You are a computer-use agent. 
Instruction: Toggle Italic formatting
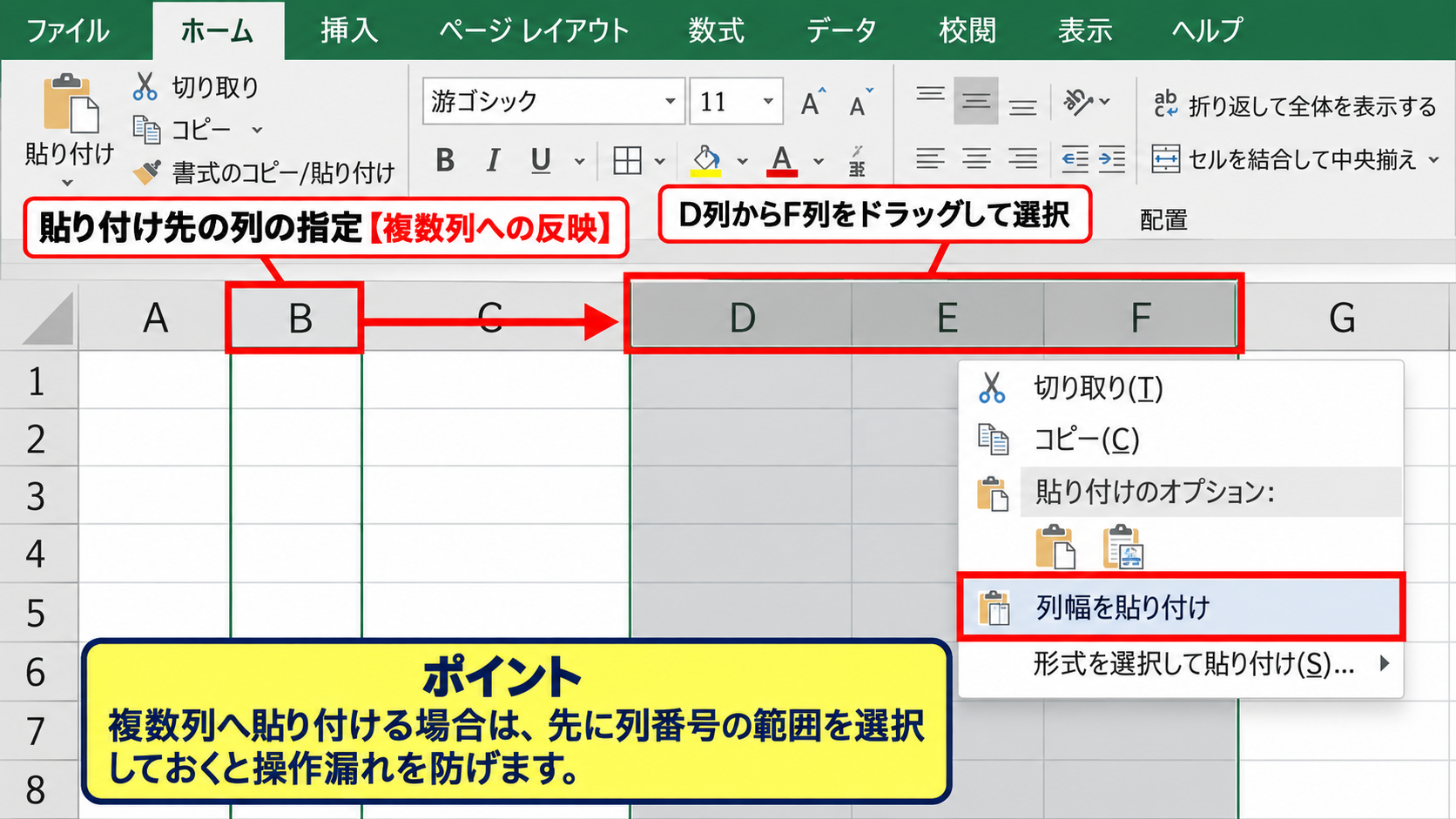493,160
